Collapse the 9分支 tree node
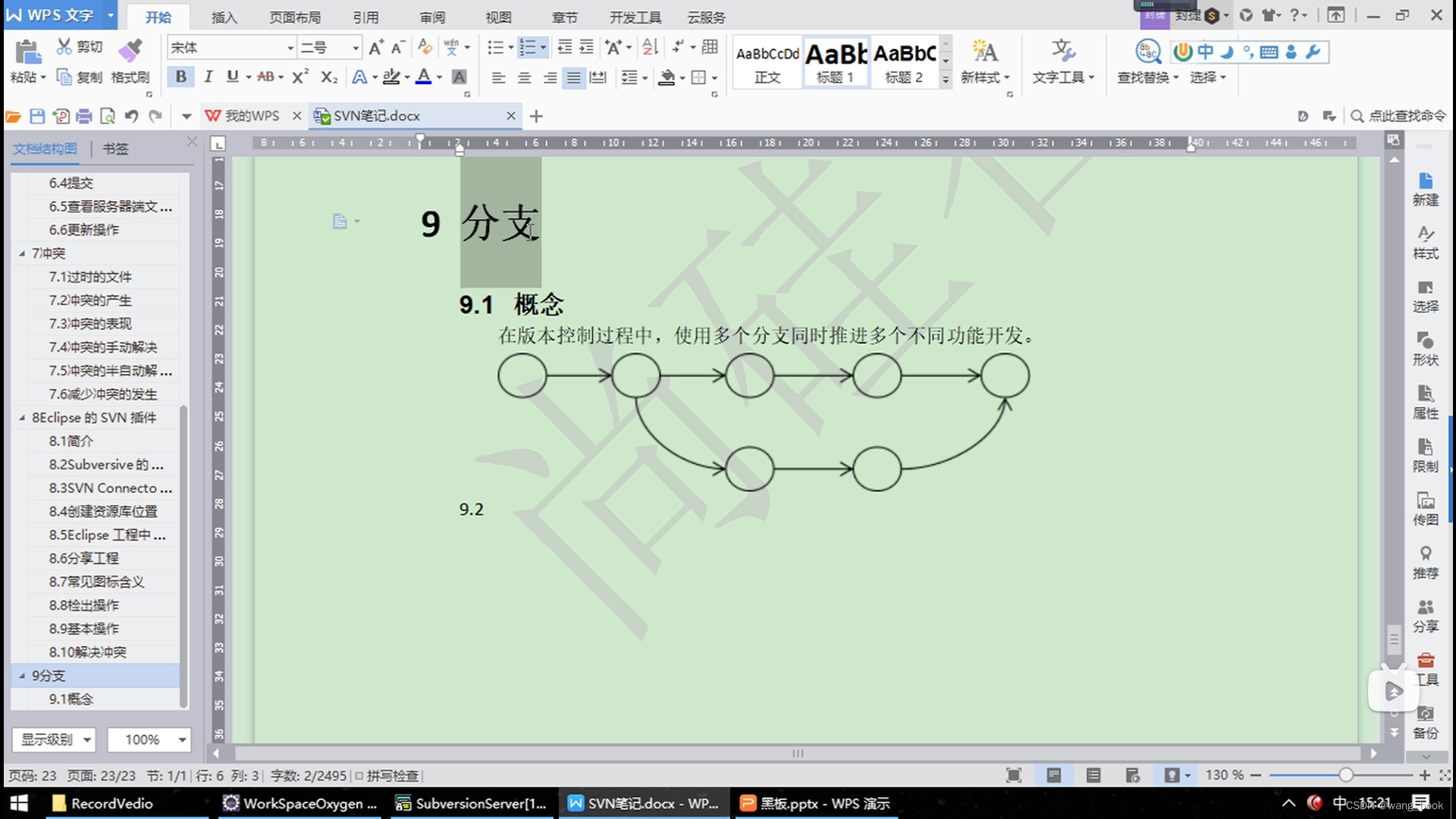 point(22,676)
